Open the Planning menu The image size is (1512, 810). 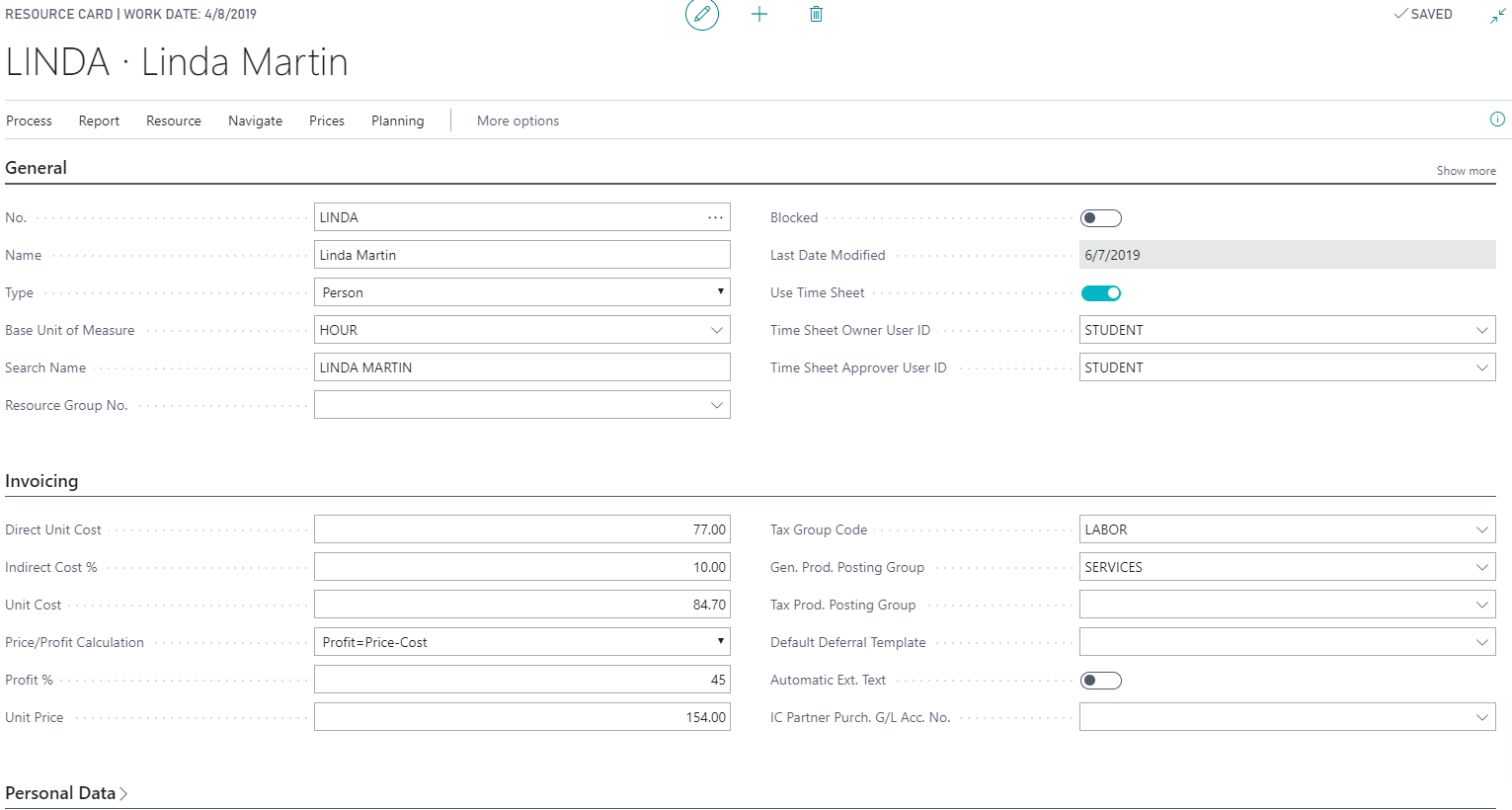pyautogui.click(x=398, y=121)
